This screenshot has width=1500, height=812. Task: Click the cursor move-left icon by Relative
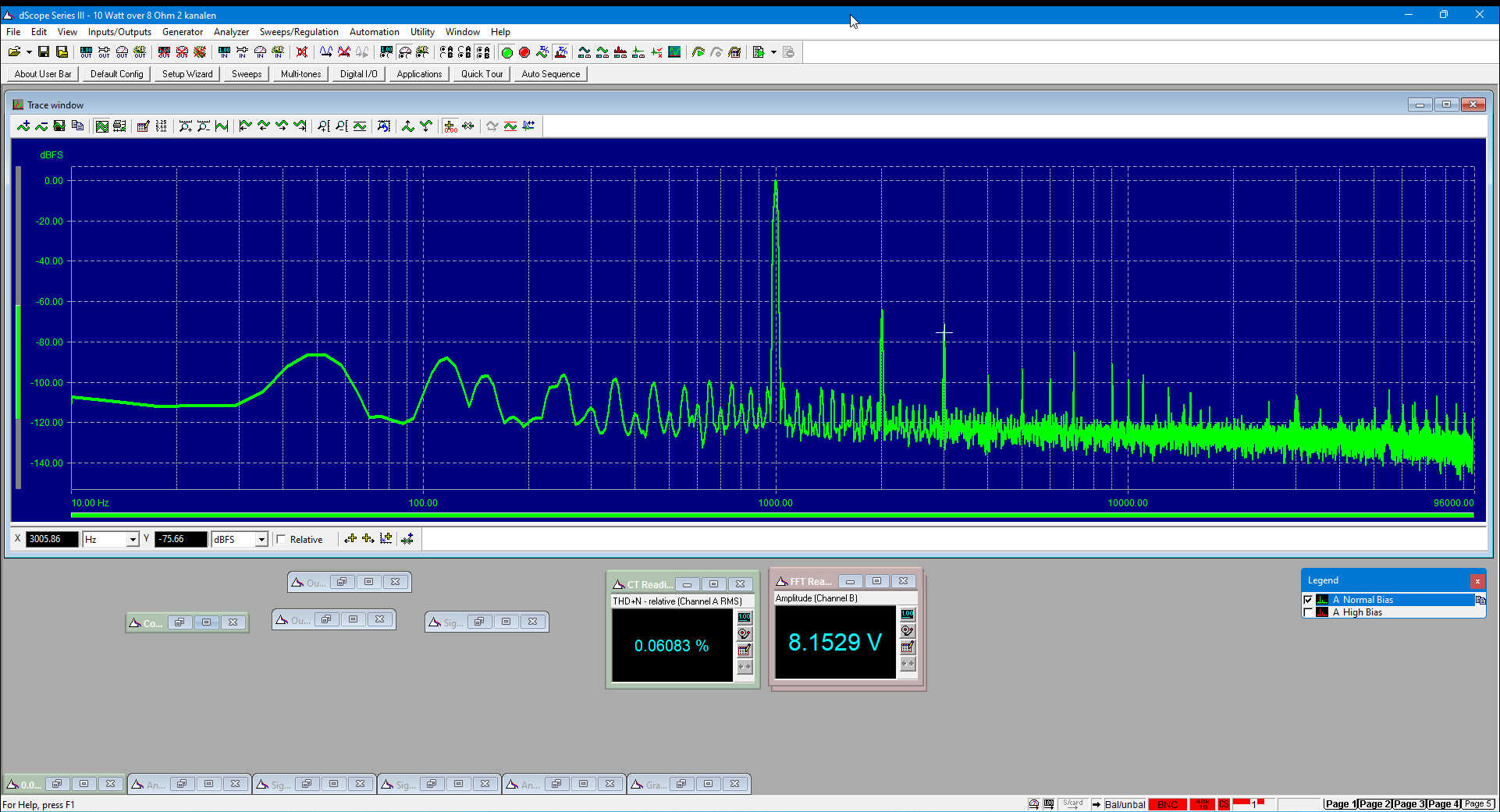click(350, 539)
